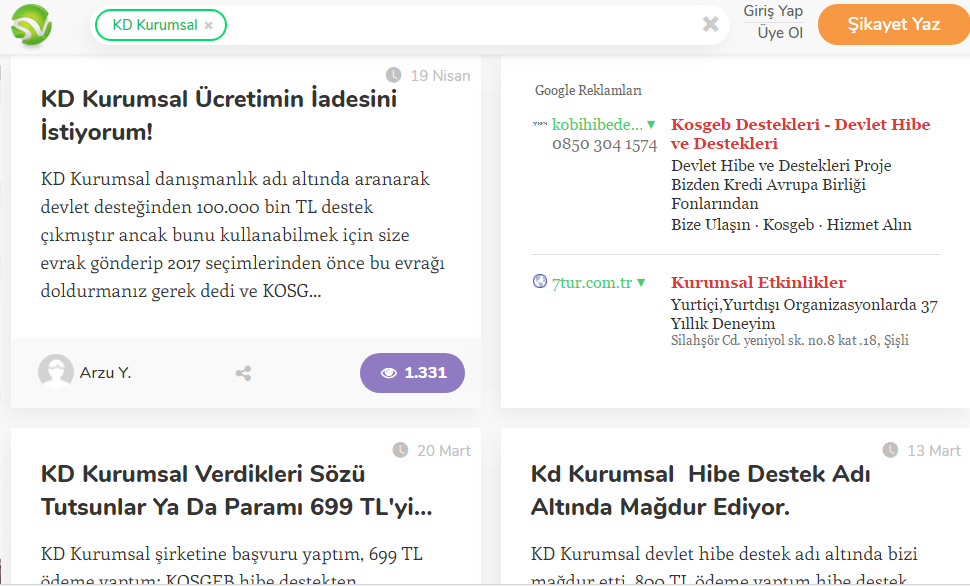The height and width of the screenshot is (586, 970).
Task: Open the Üye Ol signup link
Action: tap(780, 33)
